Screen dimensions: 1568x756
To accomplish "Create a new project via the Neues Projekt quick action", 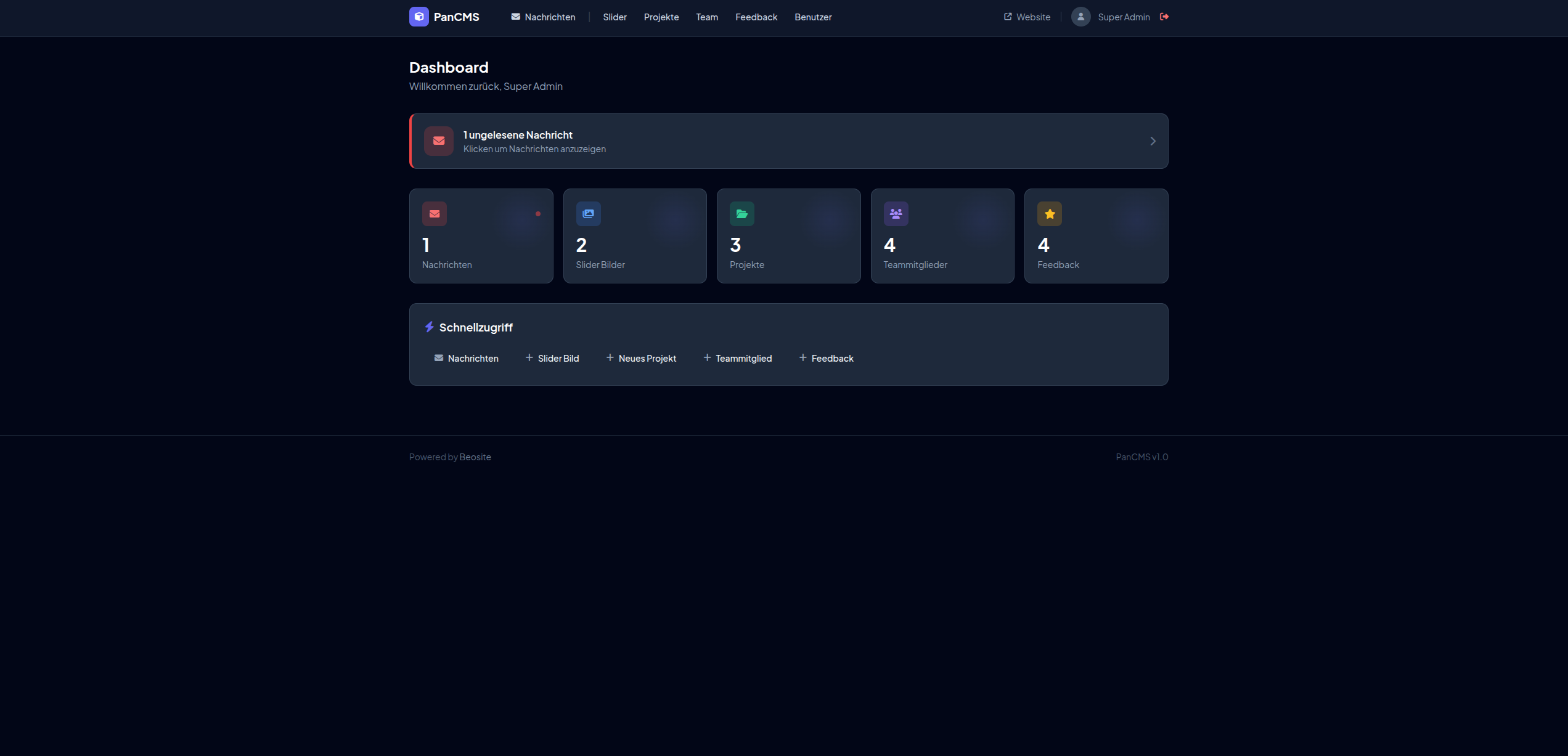I will [641, 358].
